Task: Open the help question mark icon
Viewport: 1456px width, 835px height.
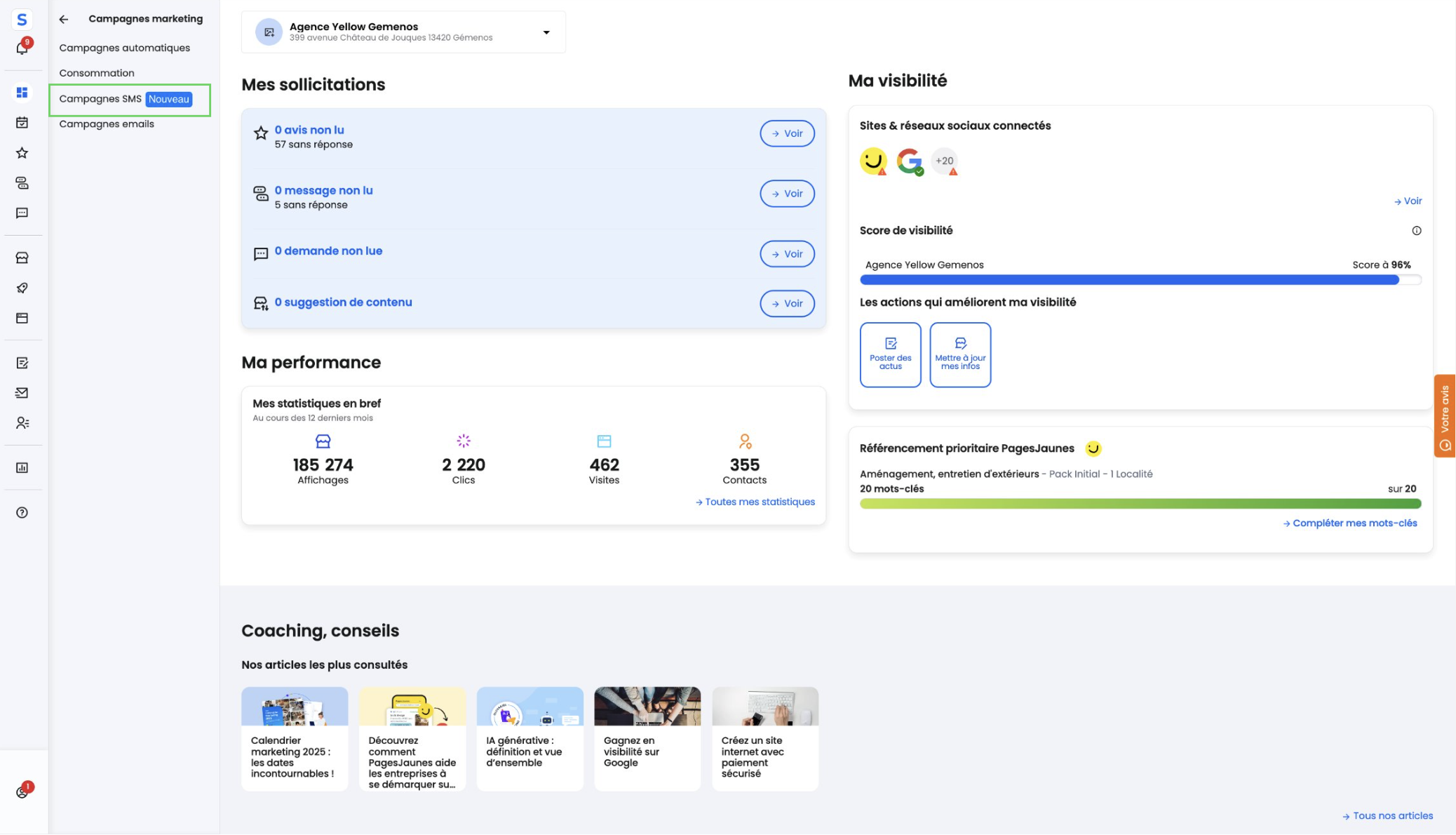Action: pyautogui.click(x=22, y=513)
